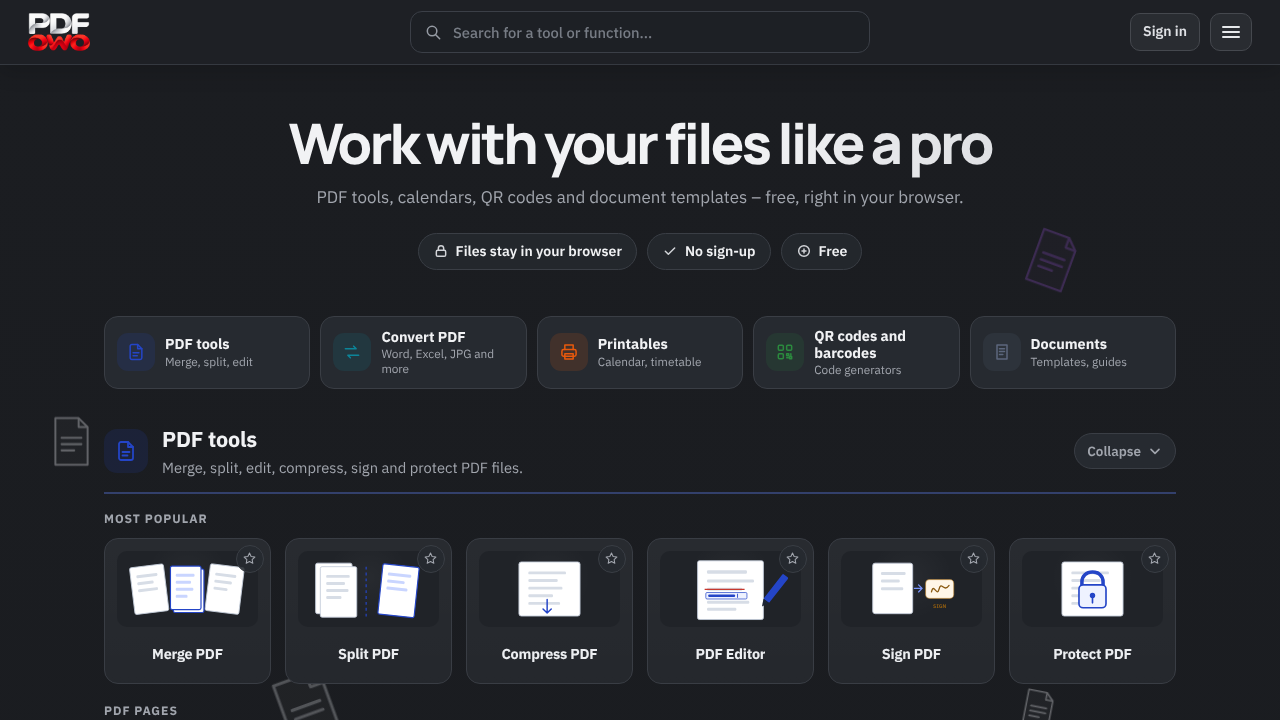The image size is (1280, 720).
Task: Open the Split PDF tool illustration
Action: point(368,589)
